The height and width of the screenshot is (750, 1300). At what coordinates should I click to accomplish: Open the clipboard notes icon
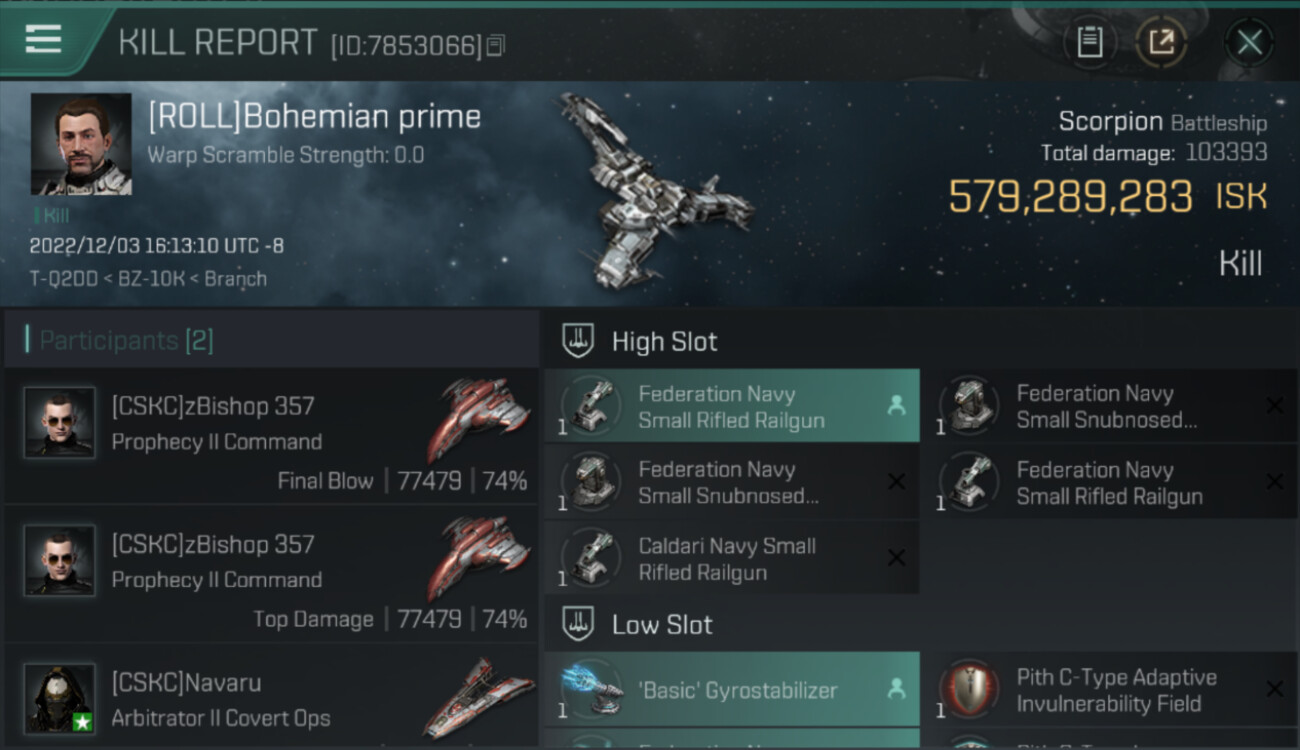[x=1089, y=42]
